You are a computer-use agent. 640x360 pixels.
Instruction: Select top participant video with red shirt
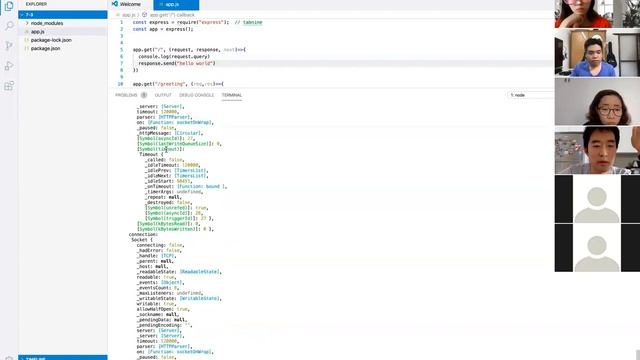[597, 14]
